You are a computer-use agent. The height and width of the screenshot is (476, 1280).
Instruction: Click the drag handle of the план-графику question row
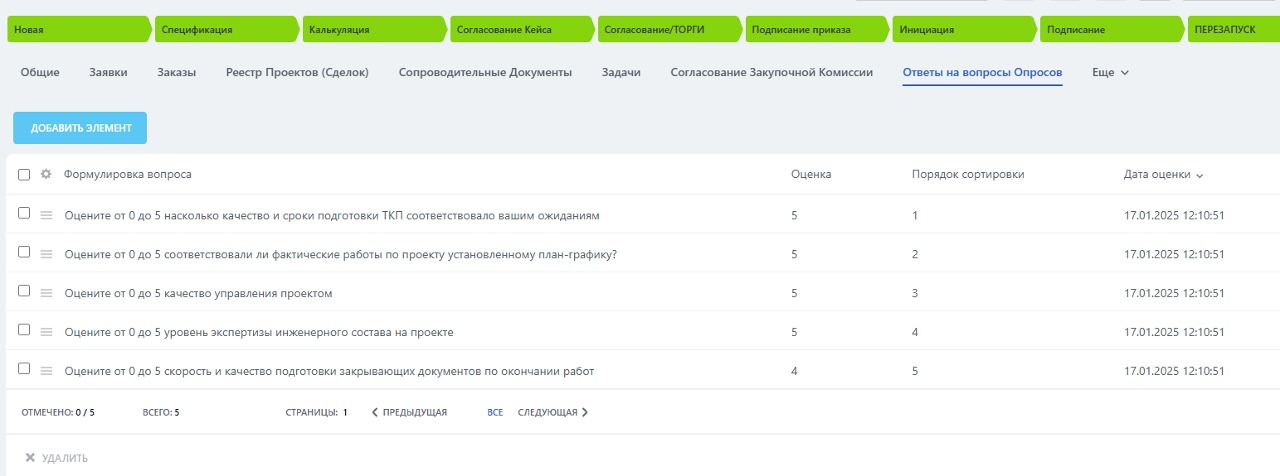pyautogui.click(x=46, y=254)
